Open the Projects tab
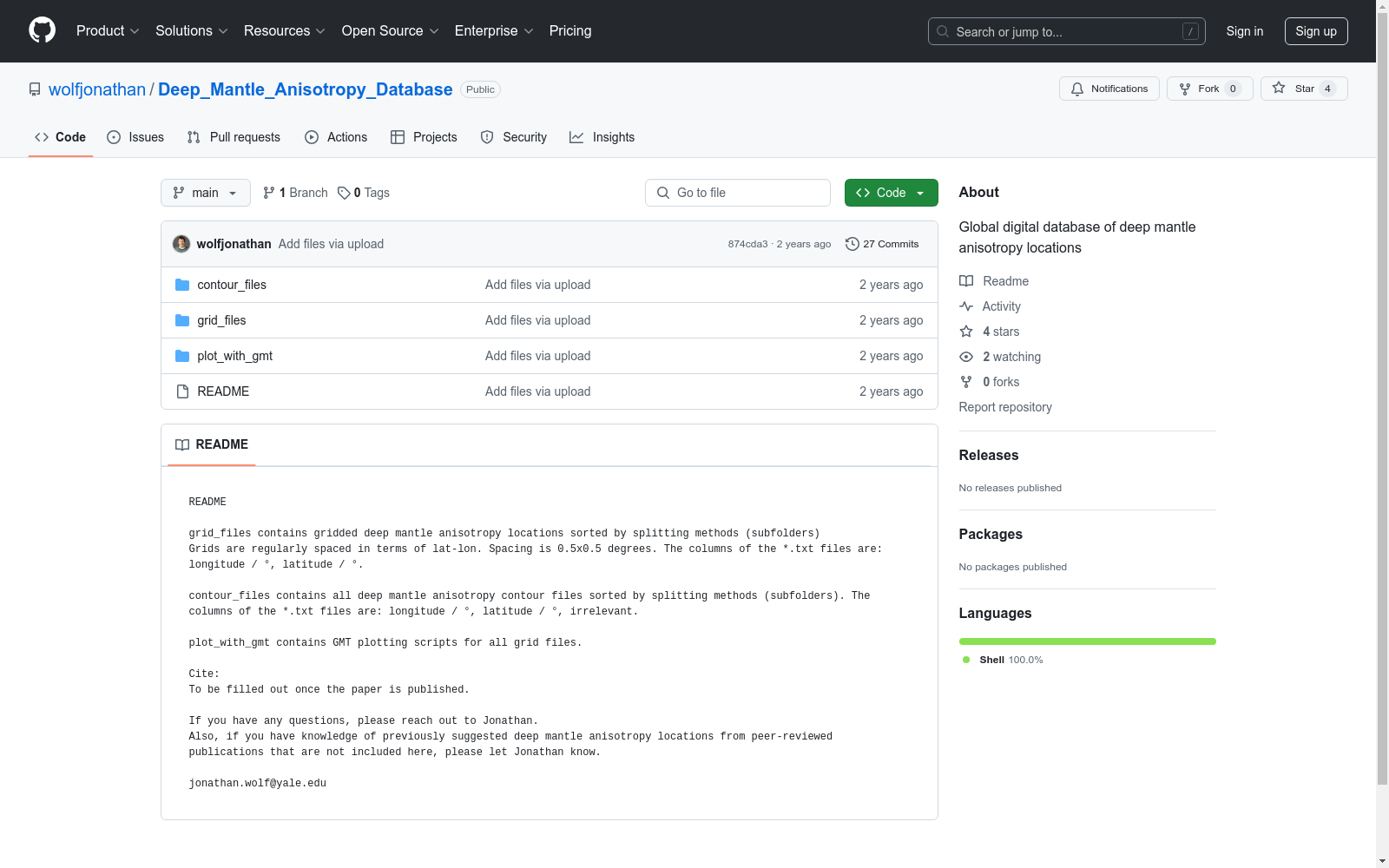The height and width of the screenshot is (868, 1389). tap(424, 137)
